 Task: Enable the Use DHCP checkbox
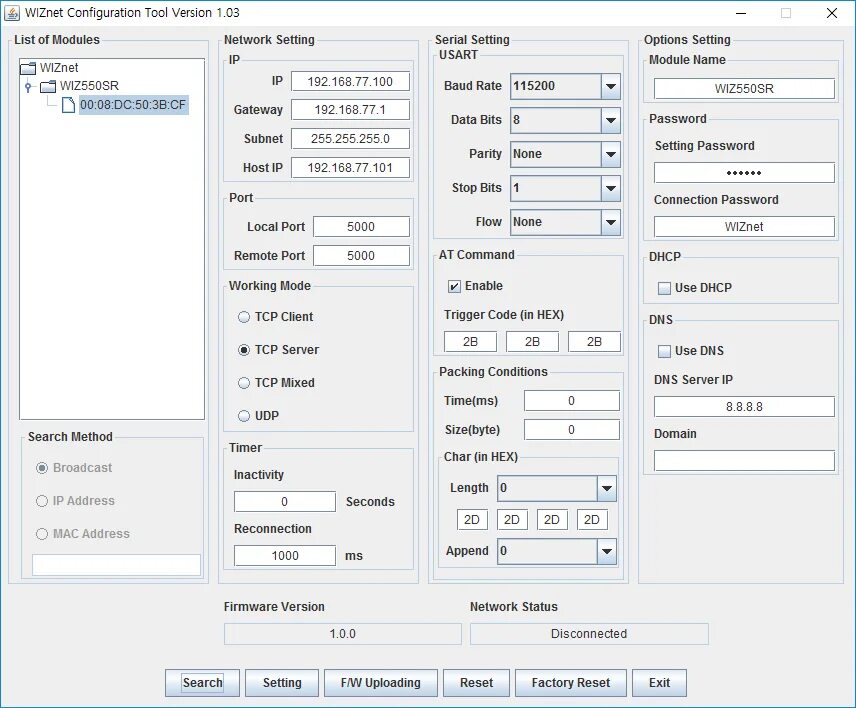pos(664,288)
